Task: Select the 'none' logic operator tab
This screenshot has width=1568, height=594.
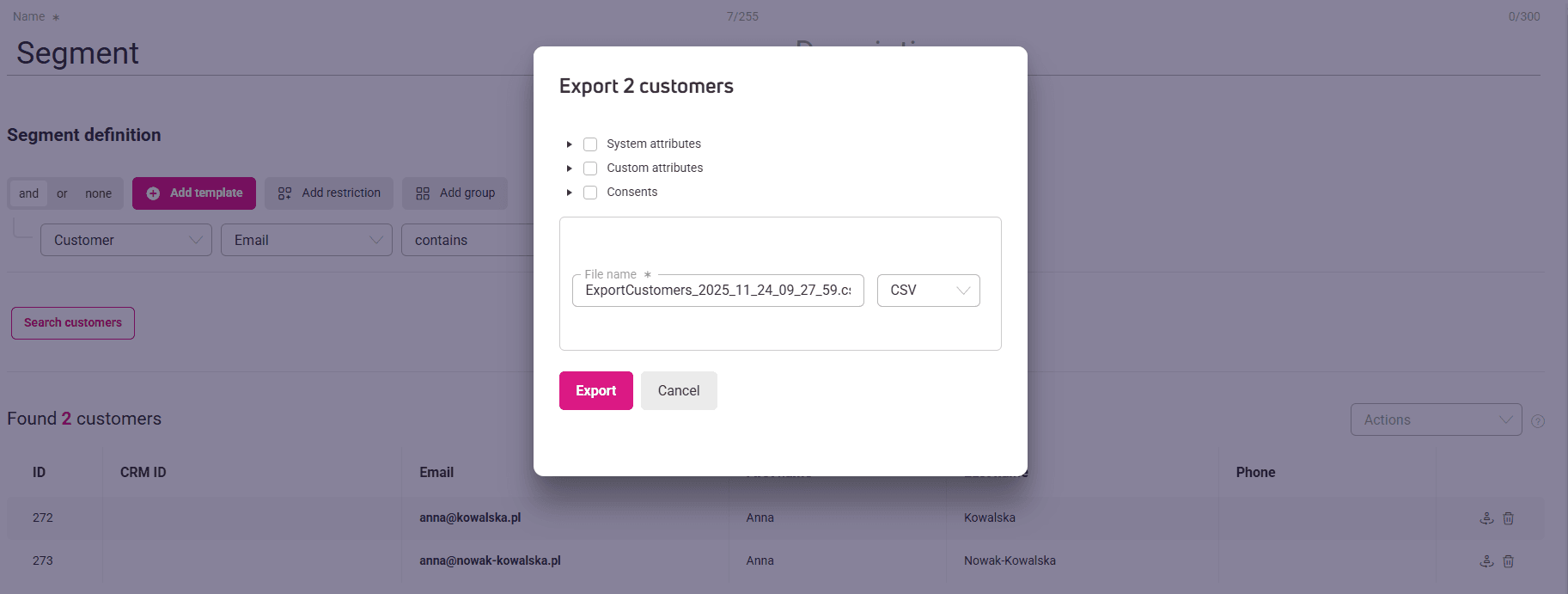Action: pyautogui.click(x=98, y=193)
